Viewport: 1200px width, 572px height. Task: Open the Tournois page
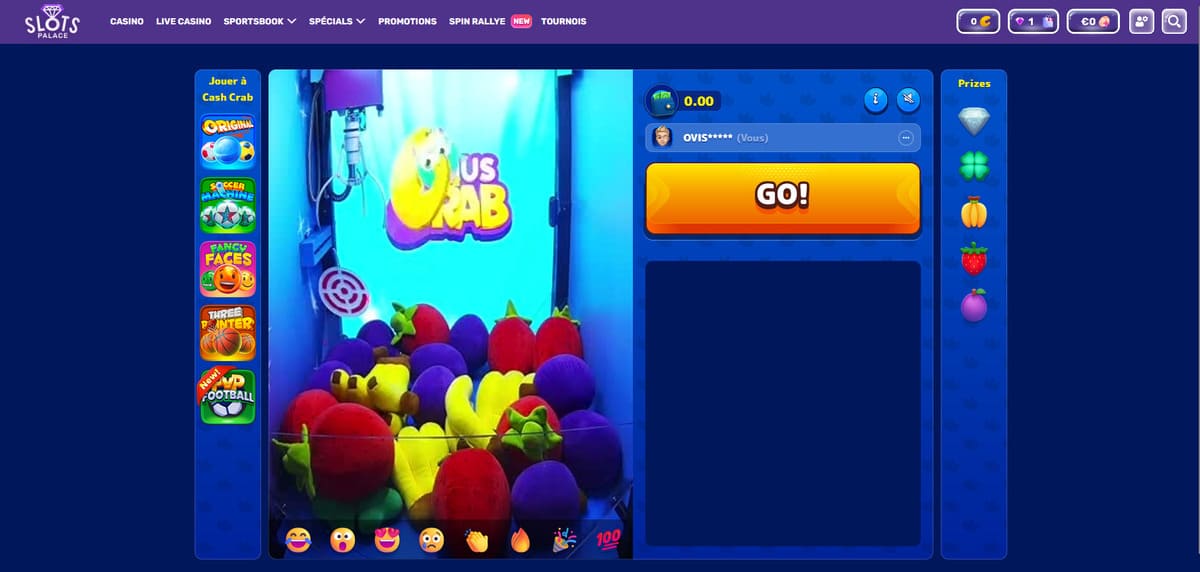564,21
